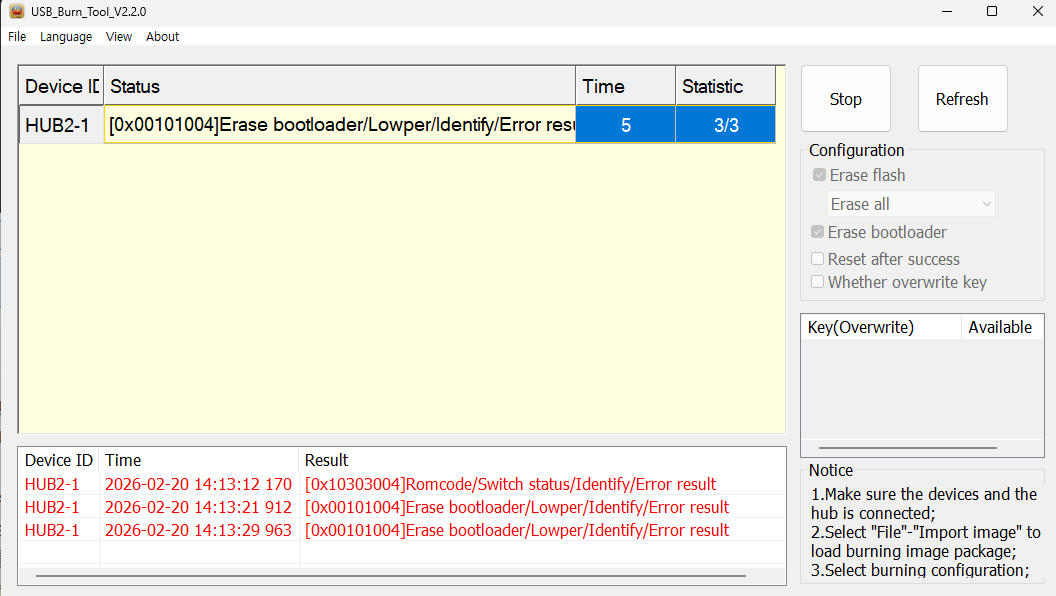This screenshot has width=1056, height=596.
Task: Toggle the Erase flash checkbox
Action: point(820,175)
